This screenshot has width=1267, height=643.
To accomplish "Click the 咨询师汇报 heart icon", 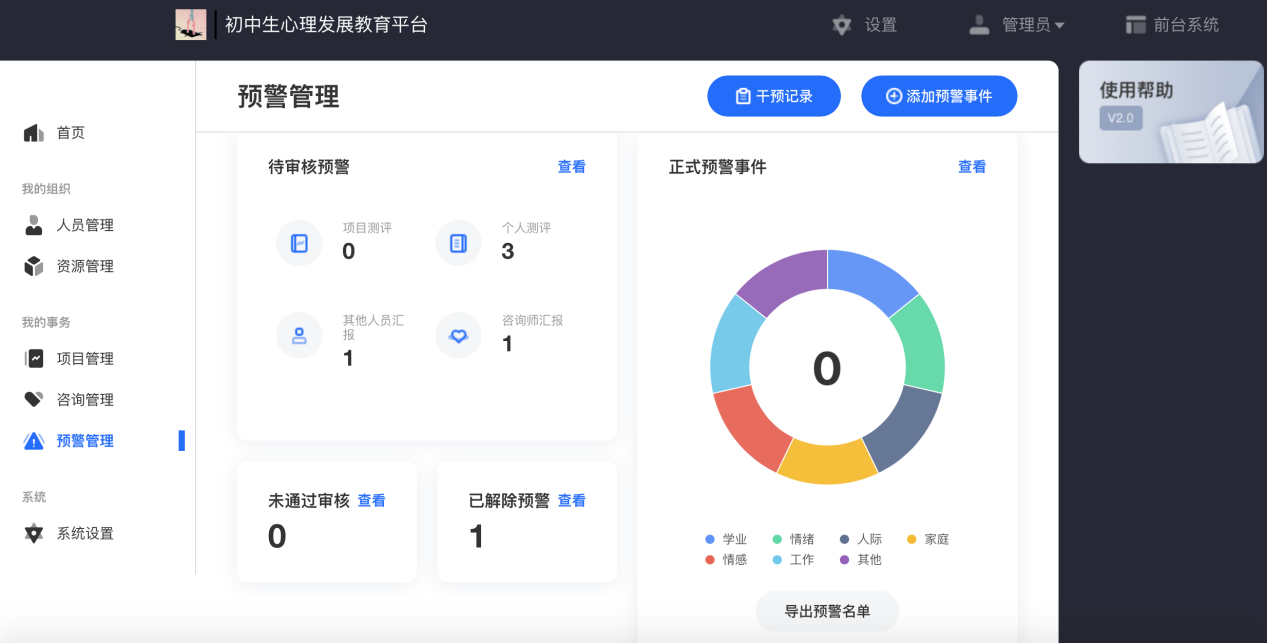I will 458,335.
